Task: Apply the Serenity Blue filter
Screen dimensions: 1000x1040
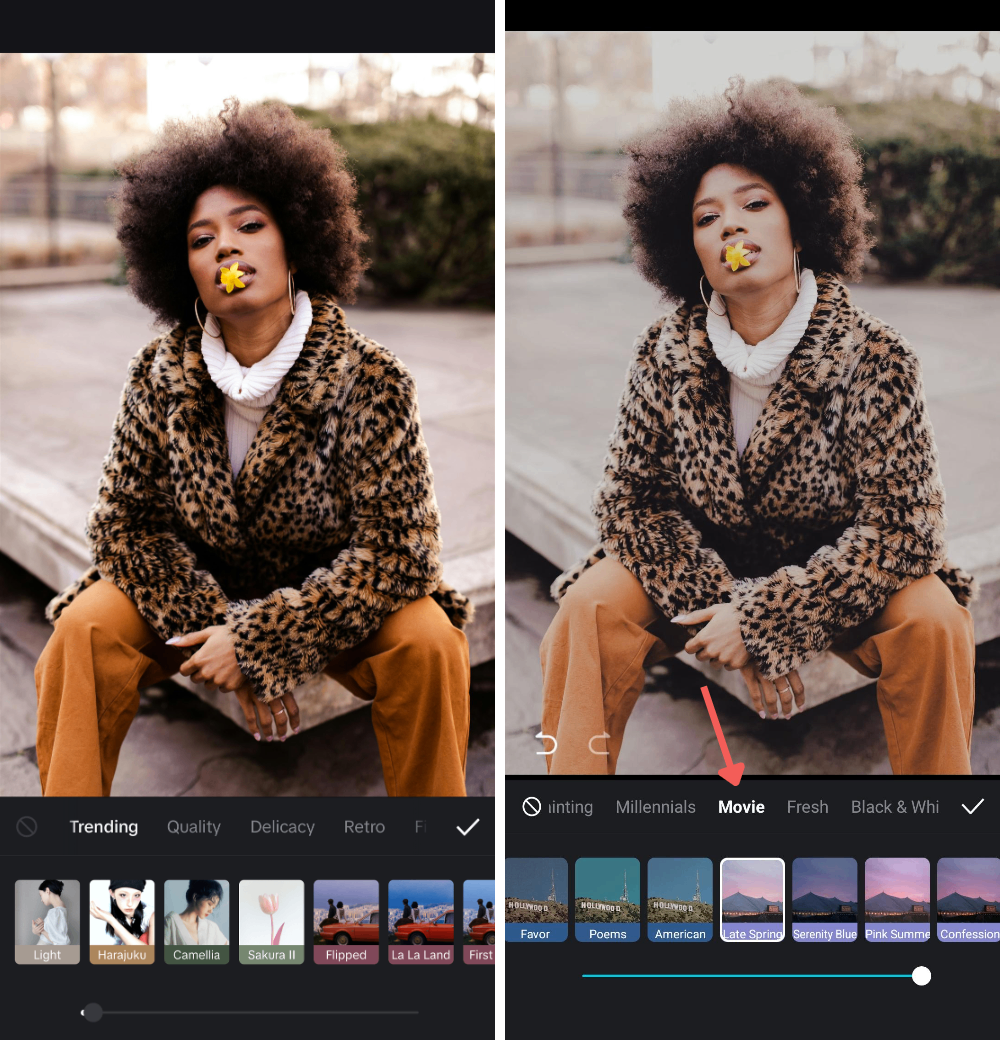Action: [825, 899]
